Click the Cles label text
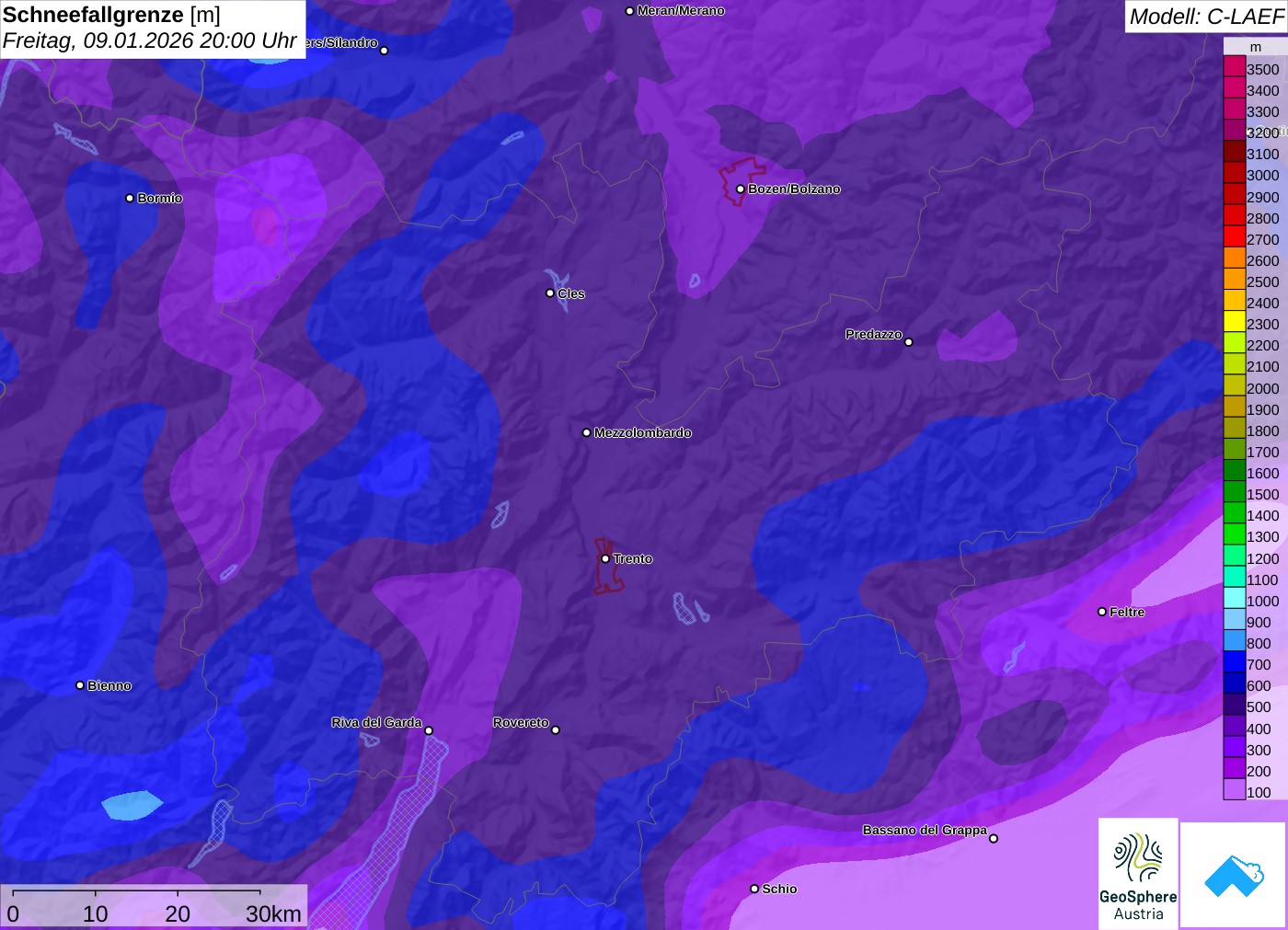 (571, 293)
